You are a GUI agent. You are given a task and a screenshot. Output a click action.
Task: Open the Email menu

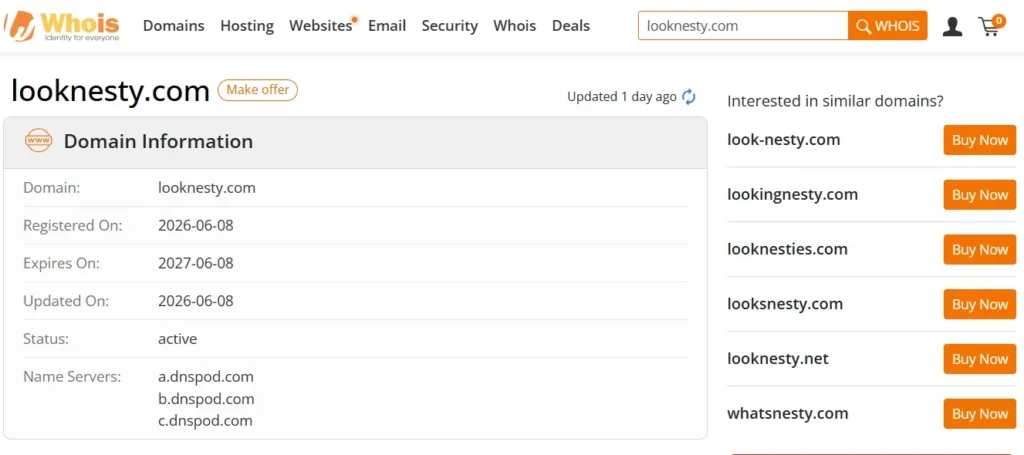(x=387, y=26)
